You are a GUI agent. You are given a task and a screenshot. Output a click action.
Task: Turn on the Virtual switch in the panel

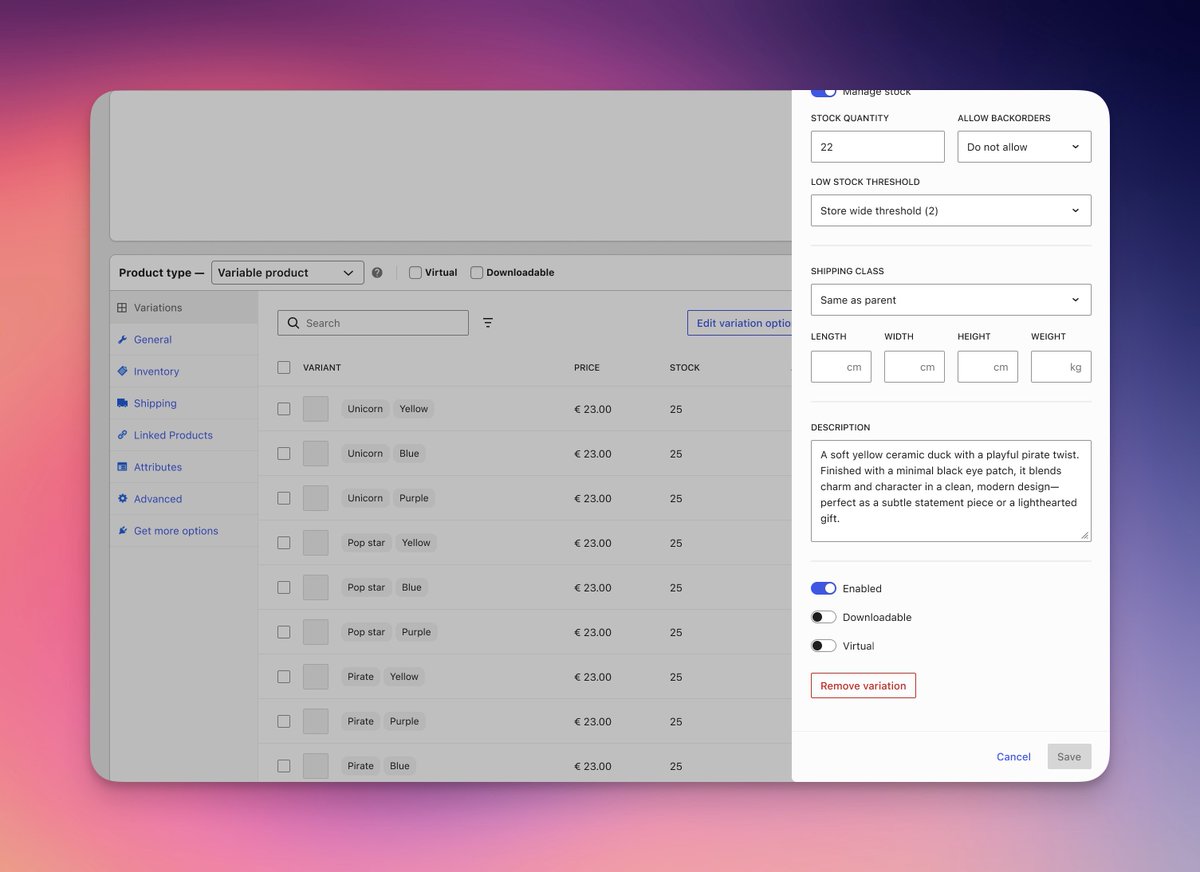coord(823,646)
